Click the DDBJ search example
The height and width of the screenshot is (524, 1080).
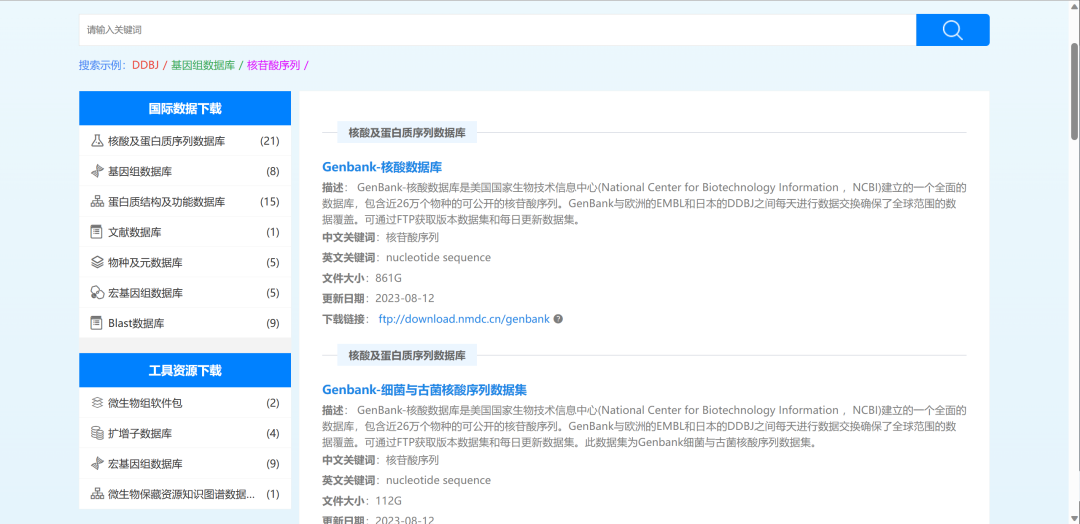[x=145, y=65]
